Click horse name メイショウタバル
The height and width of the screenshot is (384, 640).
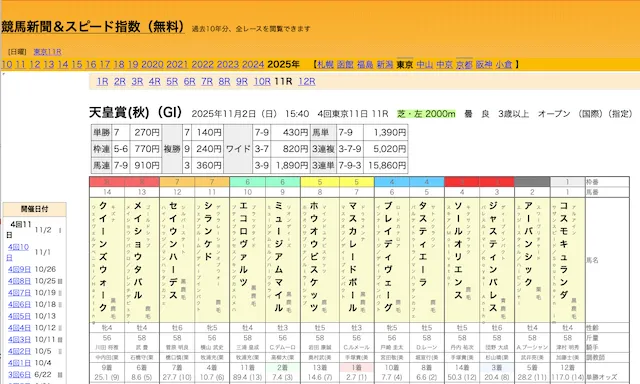(138, 251)
